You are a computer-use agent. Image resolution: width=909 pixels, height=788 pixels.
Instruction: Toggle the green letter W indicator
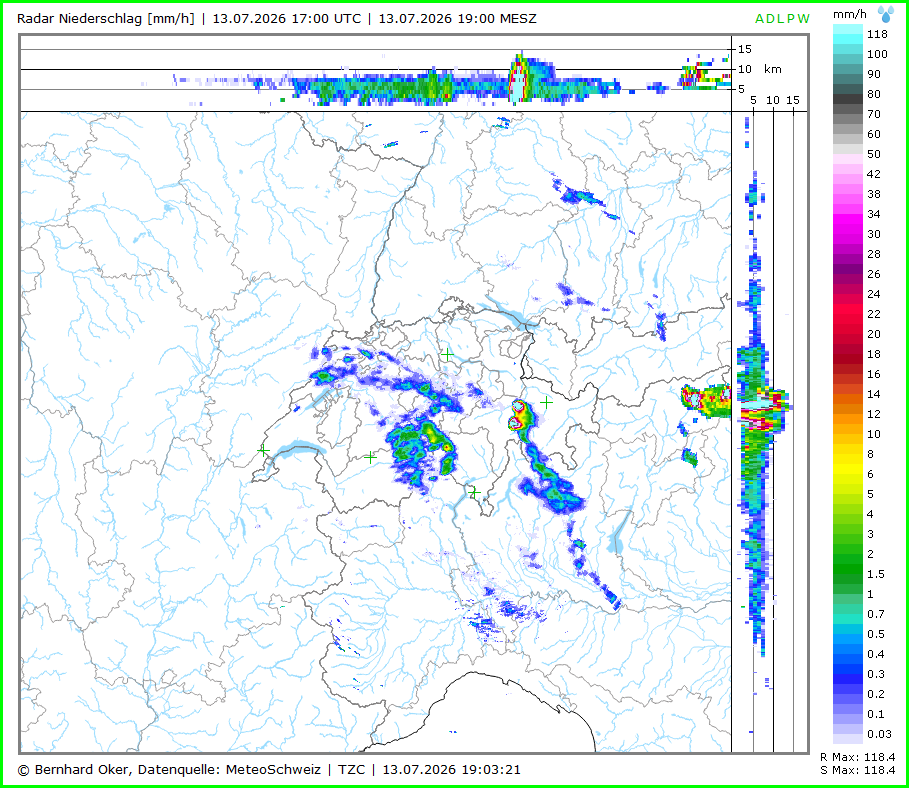tap(803, 19)
